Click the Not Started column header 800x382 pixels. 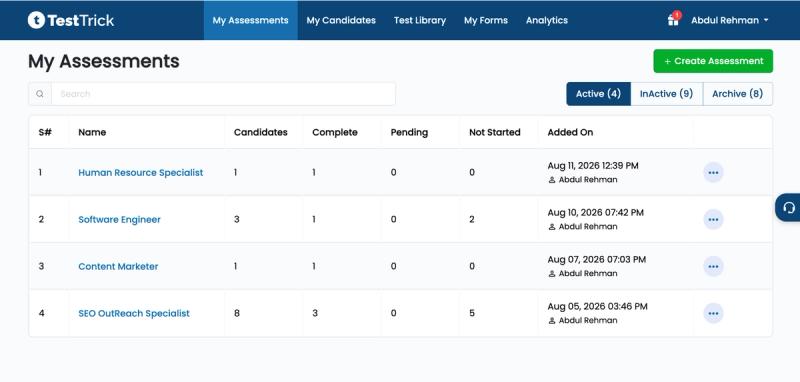click(495, 132)
